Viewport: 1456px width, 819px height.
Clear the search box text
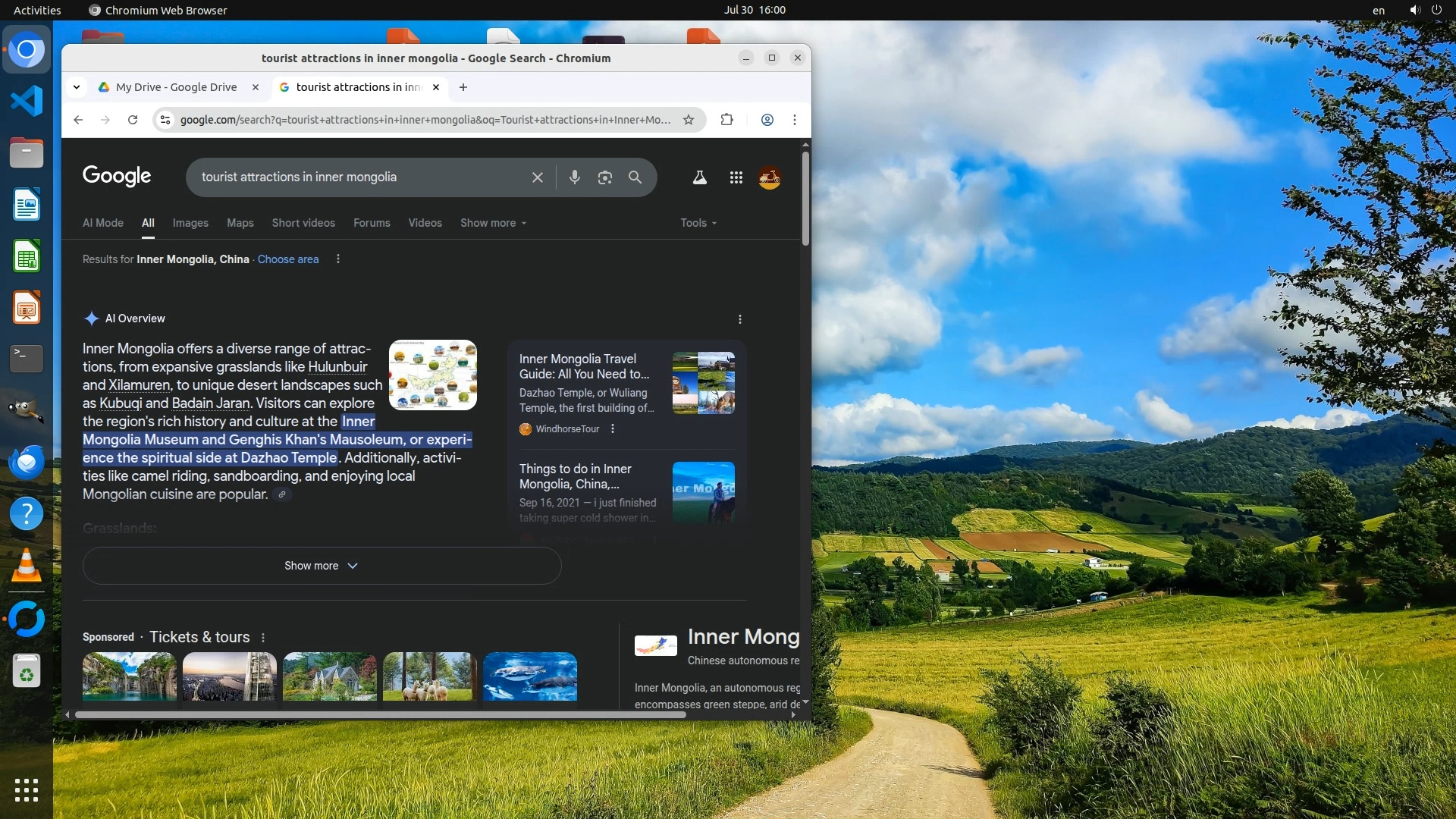pyautogui.click(x=537, y=177)
